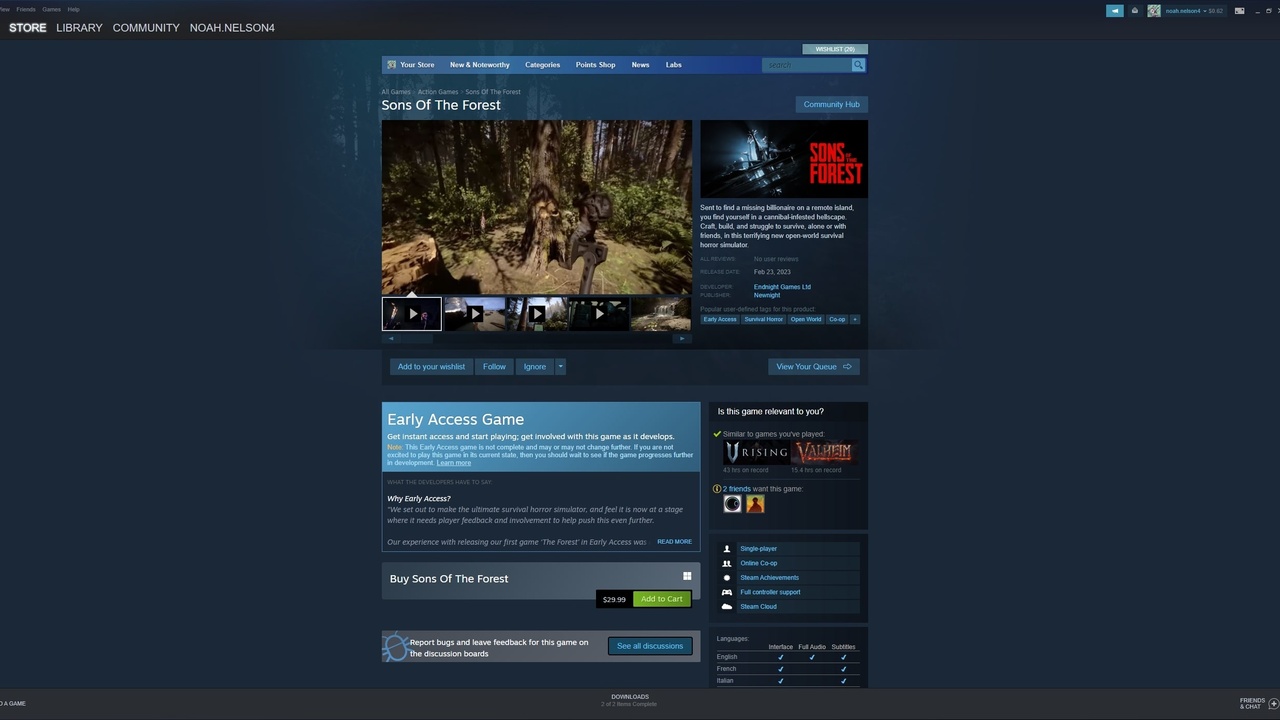
Task: Enter Big Picture mode
Action: (x=1239, y=10)
